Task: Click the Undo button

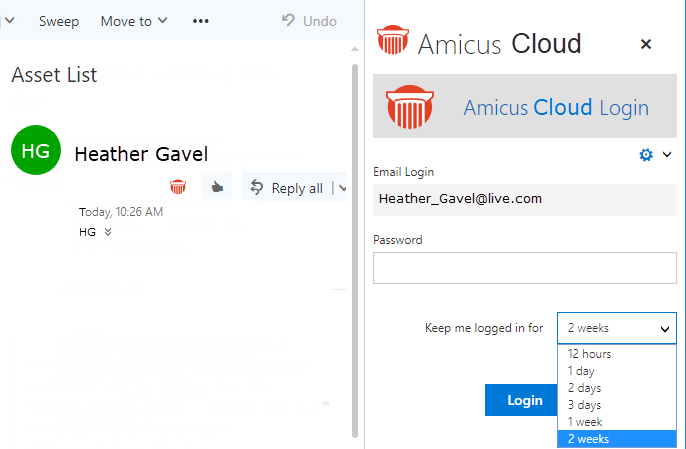Action: [309, 21]
